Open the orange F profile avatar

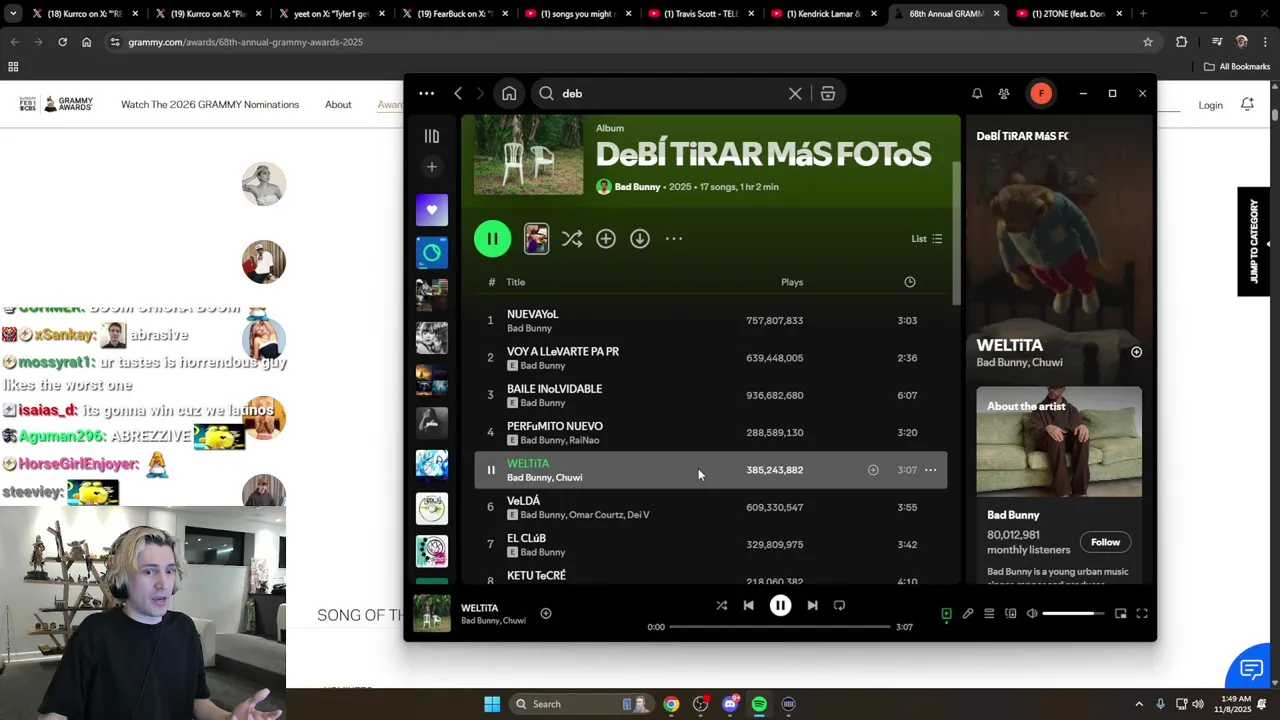coord(1041,93)
